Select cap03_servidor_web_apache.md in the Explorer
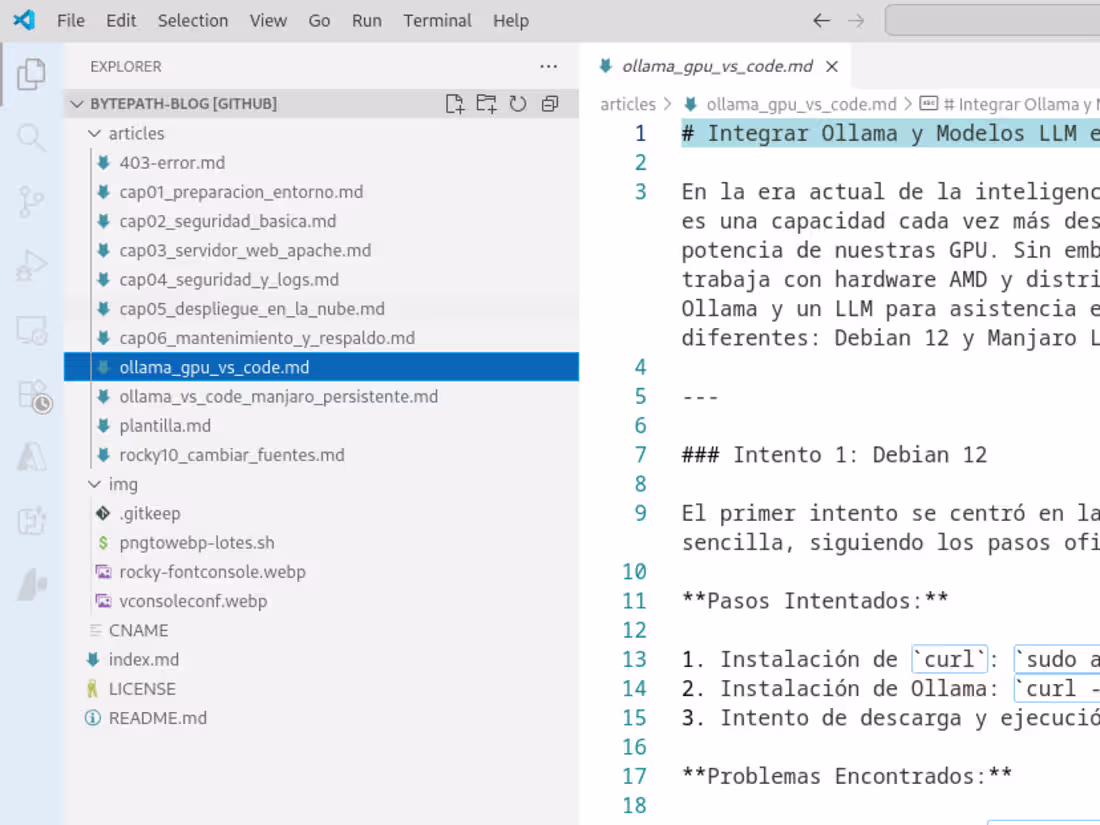The height and width of the screenshot is (825, 1100). click(x=246, y=250)
